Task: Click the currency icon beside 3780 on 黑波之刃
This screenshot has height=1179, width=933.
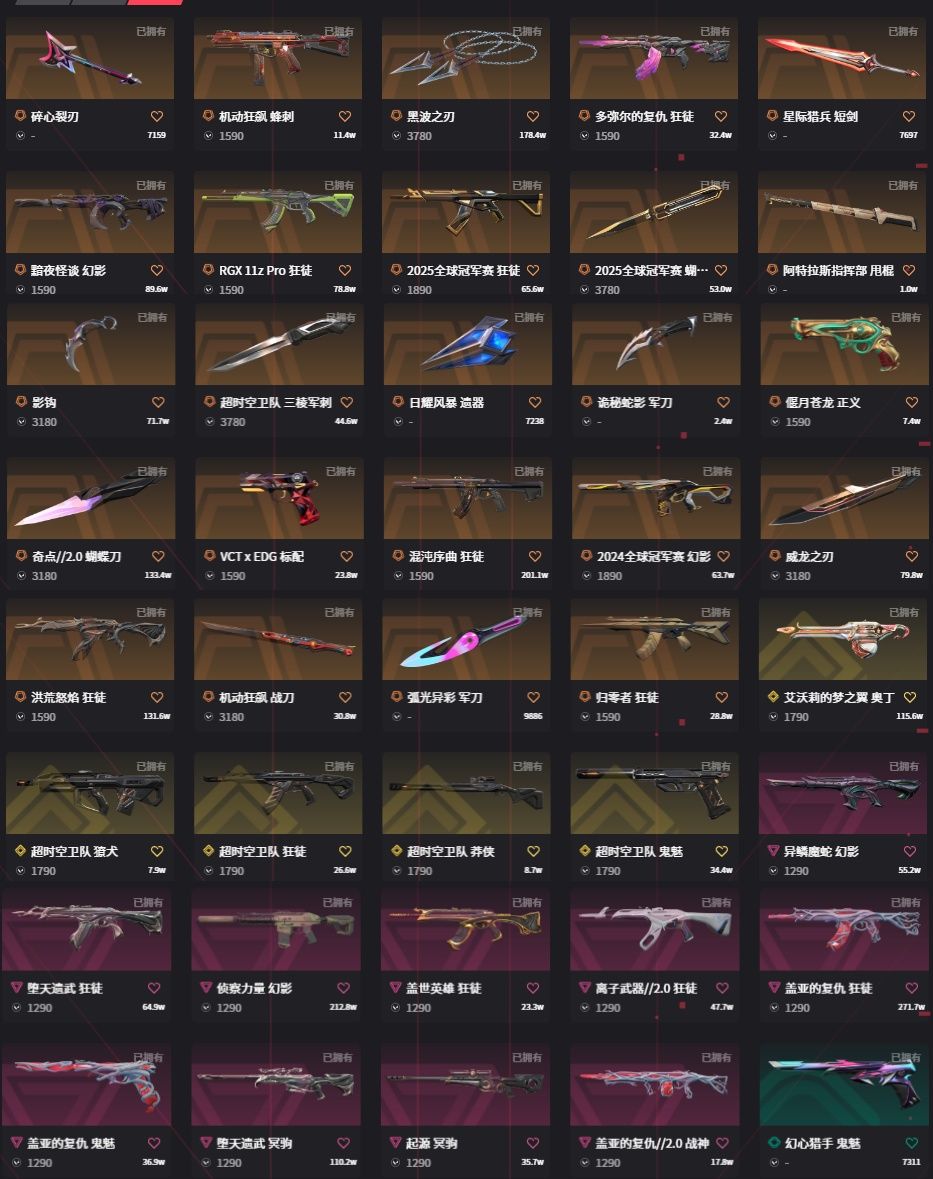Action: [x=396, y=136]
